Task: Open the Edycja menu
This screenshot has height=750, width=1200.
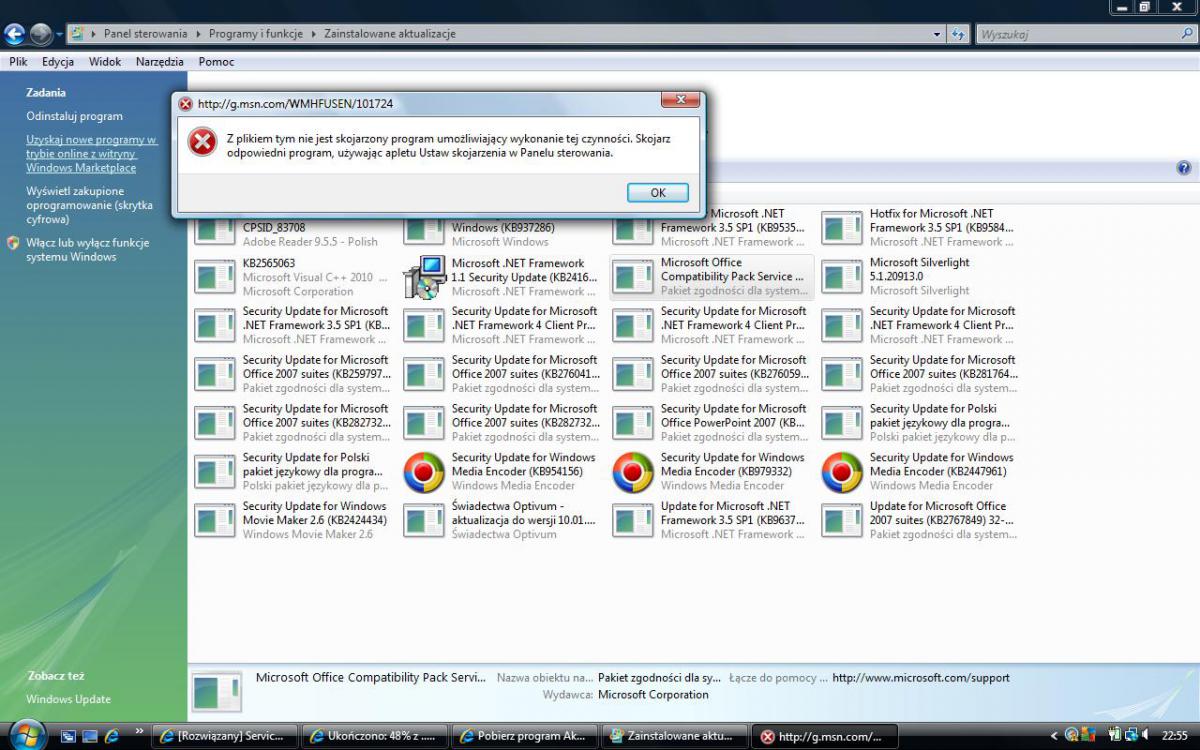Action: (58, 62)
